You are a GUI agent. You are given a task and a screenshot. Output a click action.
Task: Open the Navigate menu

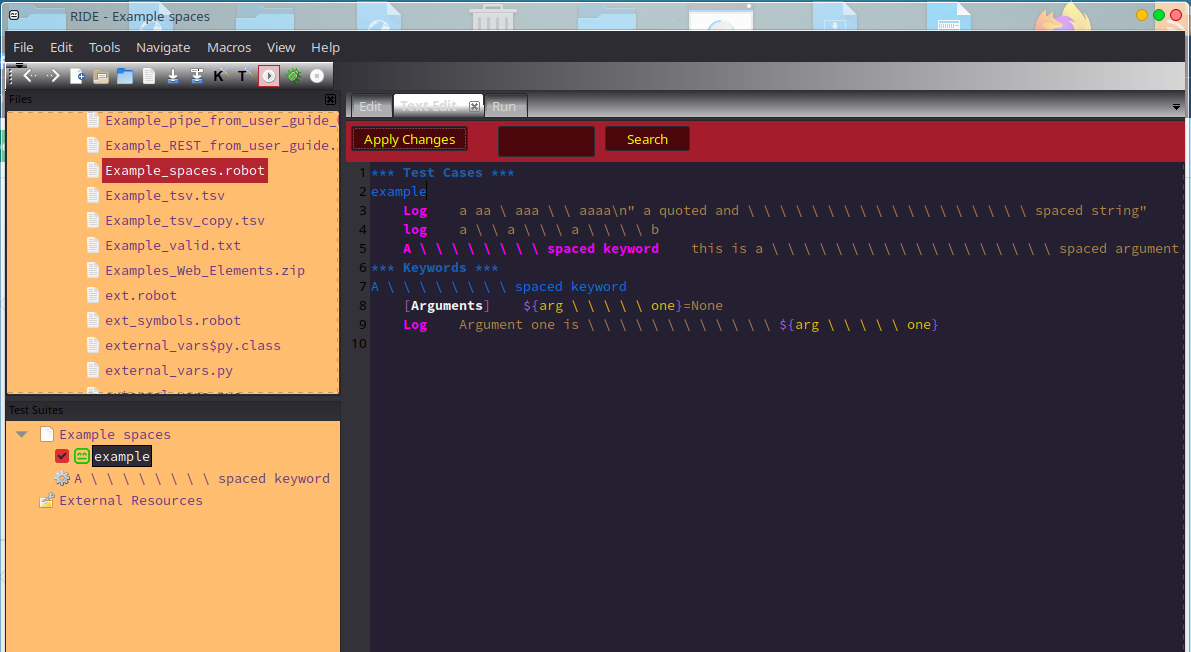[163, 47]
